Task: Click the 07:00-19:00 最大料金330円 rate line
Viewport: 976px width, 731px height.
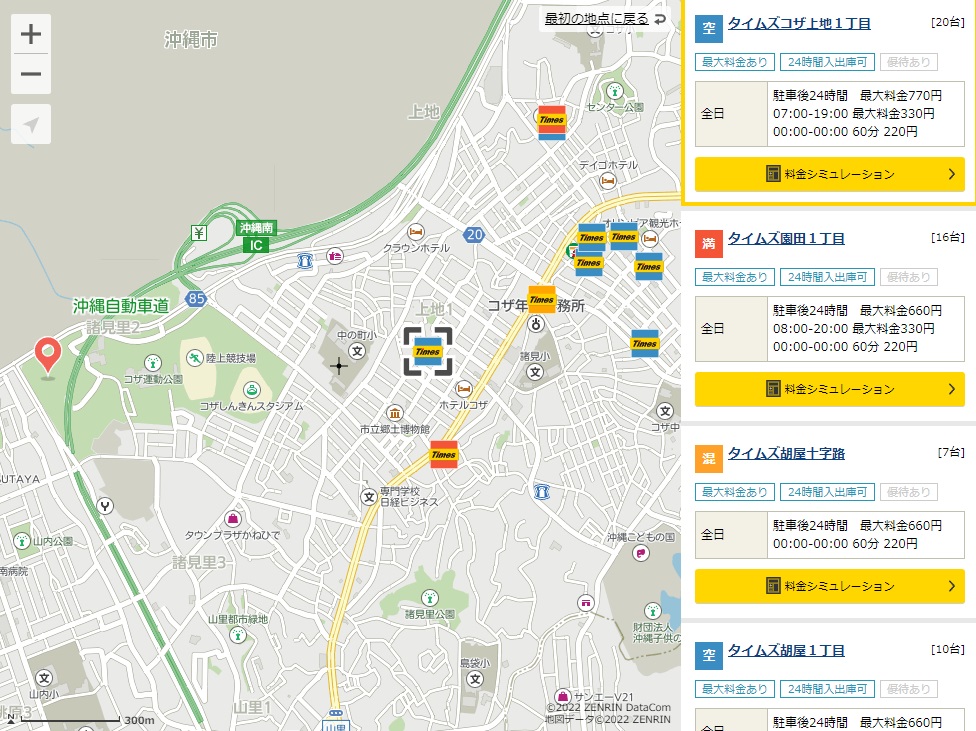Action: tap(854, 113)
